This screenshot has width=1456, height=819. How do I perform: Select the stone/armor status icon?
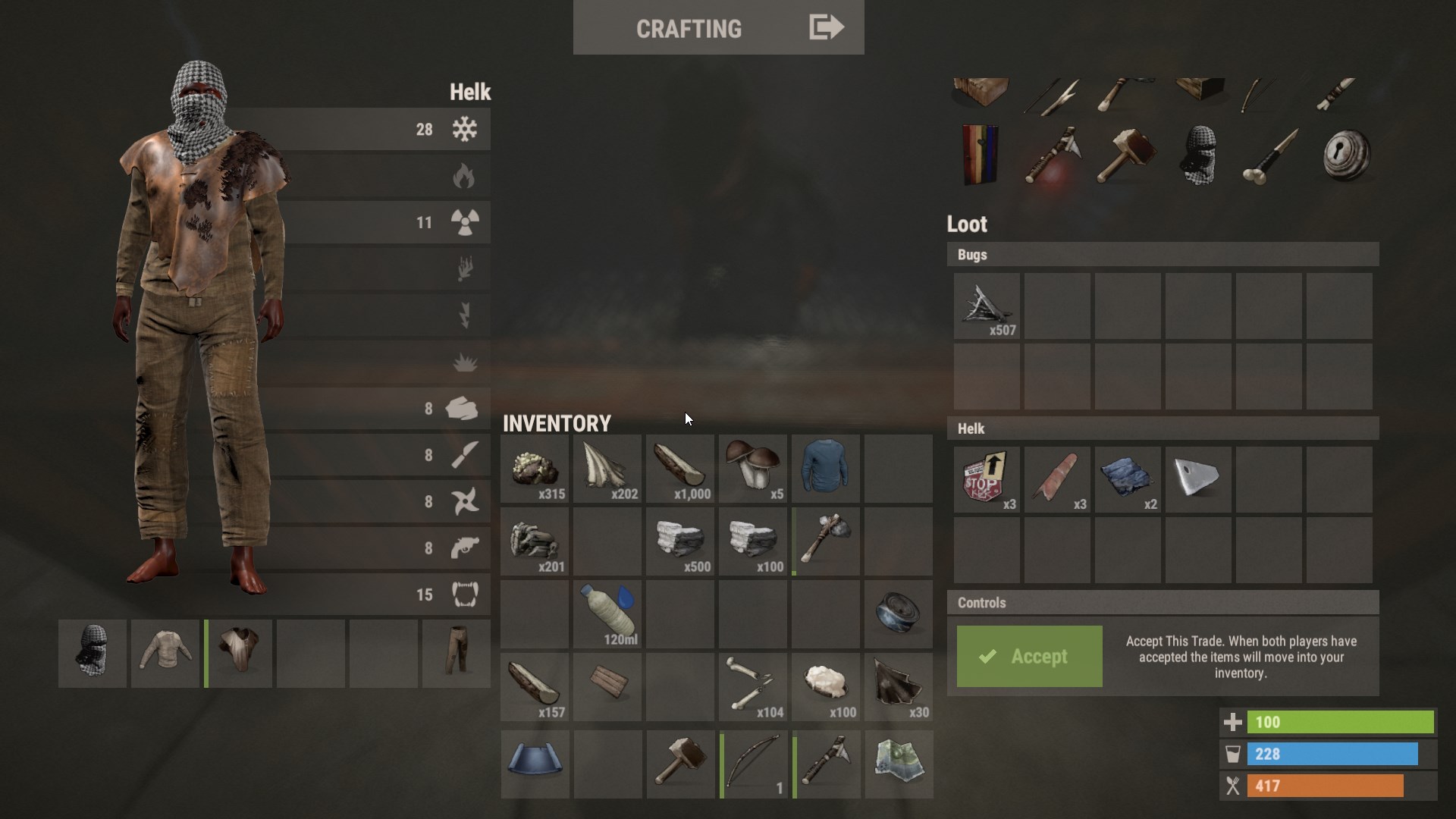point(464,408)
